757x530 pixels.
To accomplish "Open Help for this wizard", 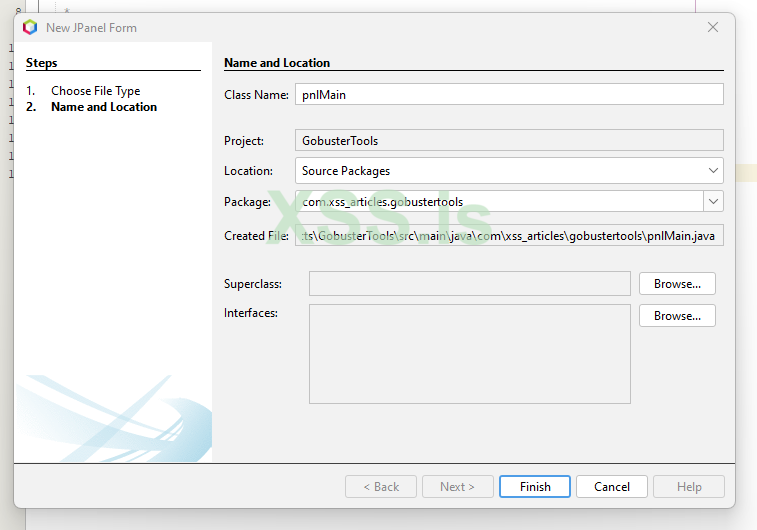I will 689,487.
